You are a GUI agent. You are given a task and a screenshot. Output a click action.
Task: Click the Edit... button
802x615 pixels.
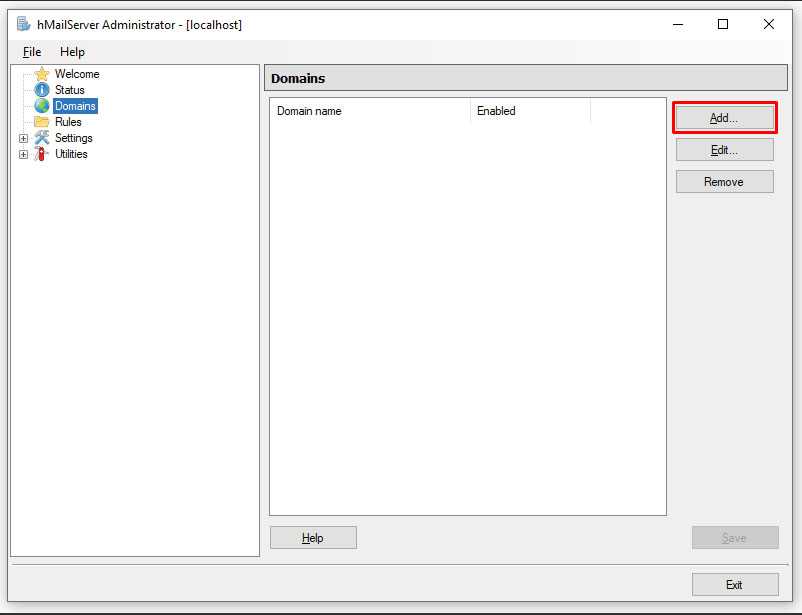click(724, 150)
